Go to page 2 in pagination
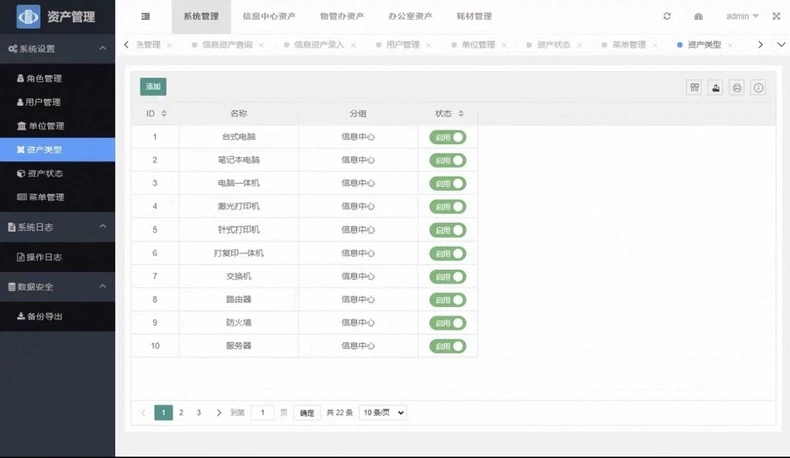The height and width of the screenshot is (458, 790). (x=181, y=413)
